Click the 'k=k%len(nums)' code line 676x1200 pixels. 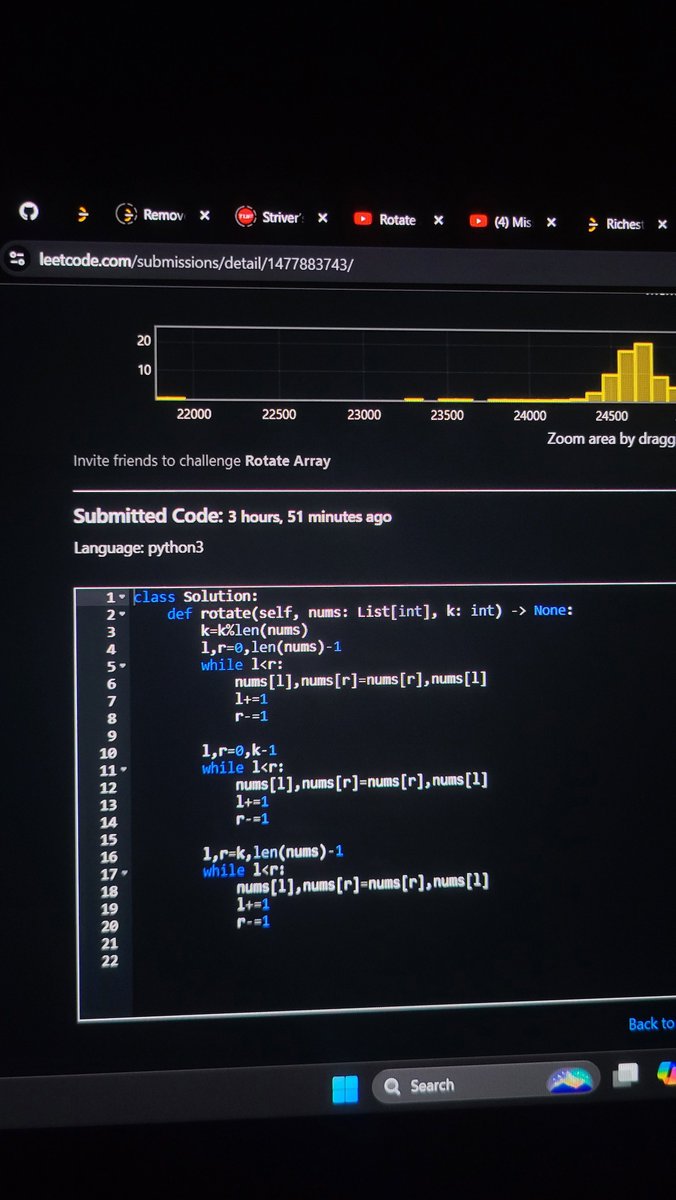pyautogui.click(x=254, y=629)
